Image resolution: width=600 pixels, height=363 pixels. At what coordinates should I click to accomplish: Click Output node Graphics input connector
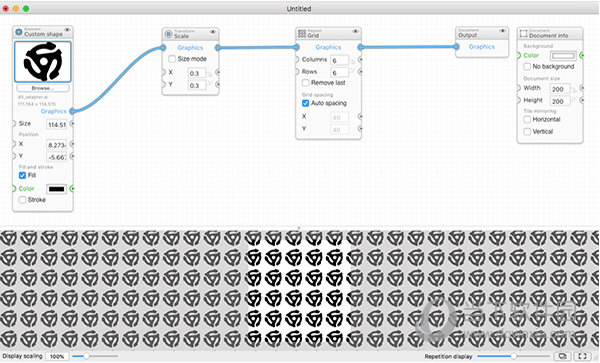(x=456, y=47)
